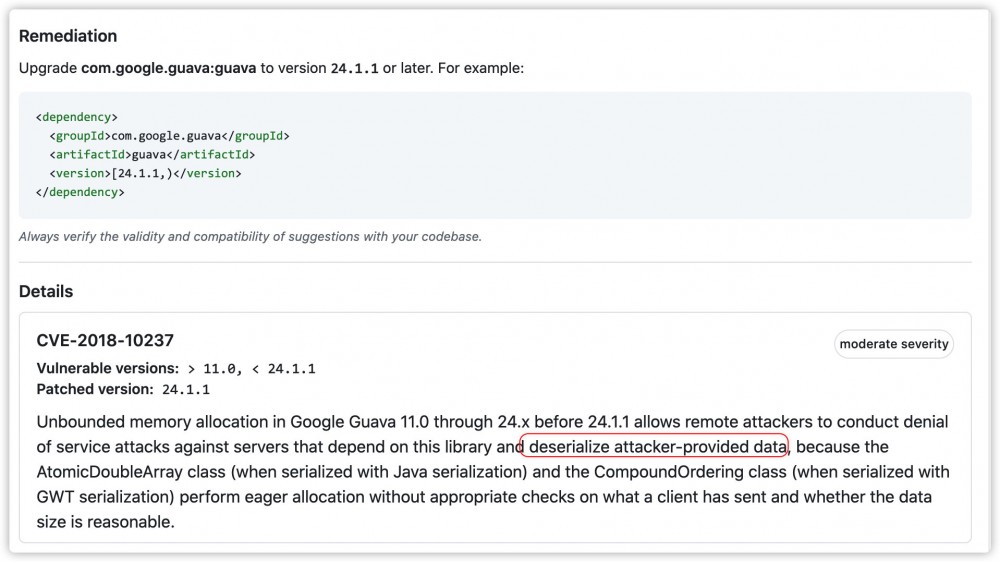Click the 'Always verify the validity' note
This screenshot has width=1000, height=562.
(250, 237)
